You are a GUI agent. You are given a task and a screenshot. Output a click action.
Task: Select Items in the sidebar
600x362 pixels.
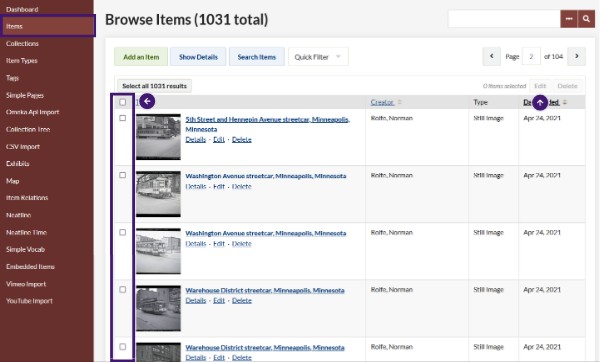(47, 26)
